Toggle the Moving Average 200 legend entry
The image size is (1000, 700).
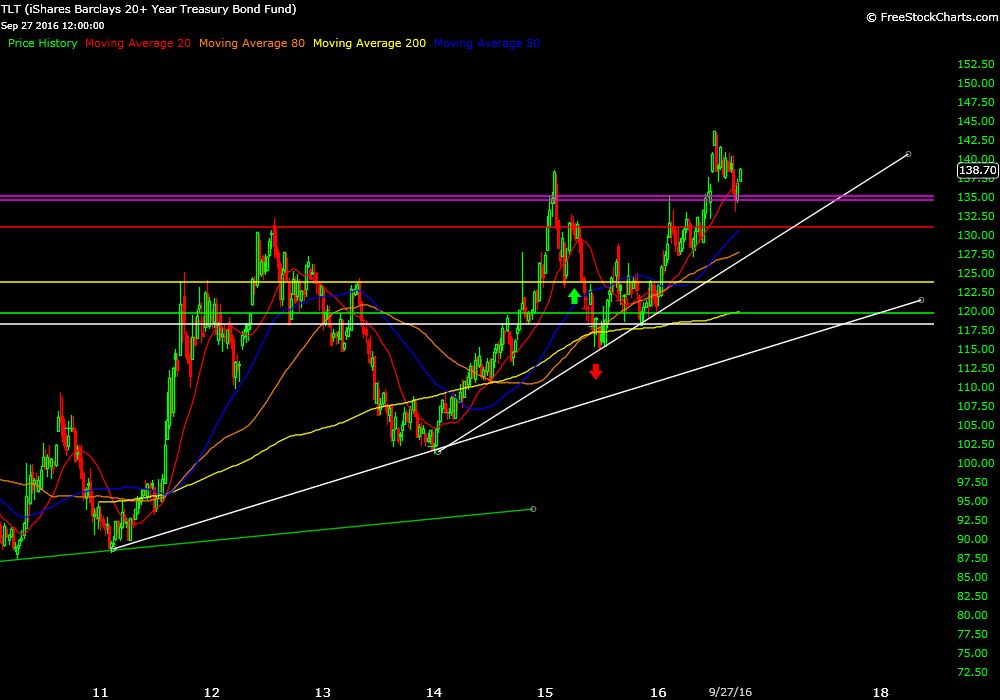[x=369, y=44]
